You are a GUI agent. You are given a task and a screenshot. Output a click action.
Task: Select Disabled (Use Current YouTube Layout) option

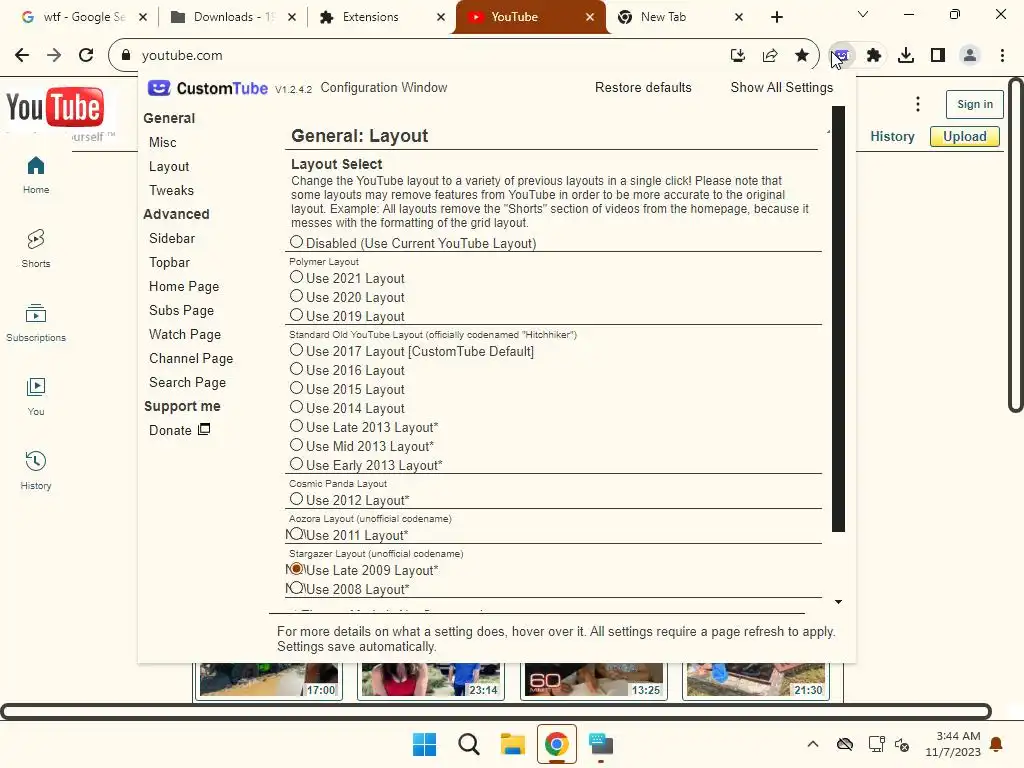(x=296, y=242)
